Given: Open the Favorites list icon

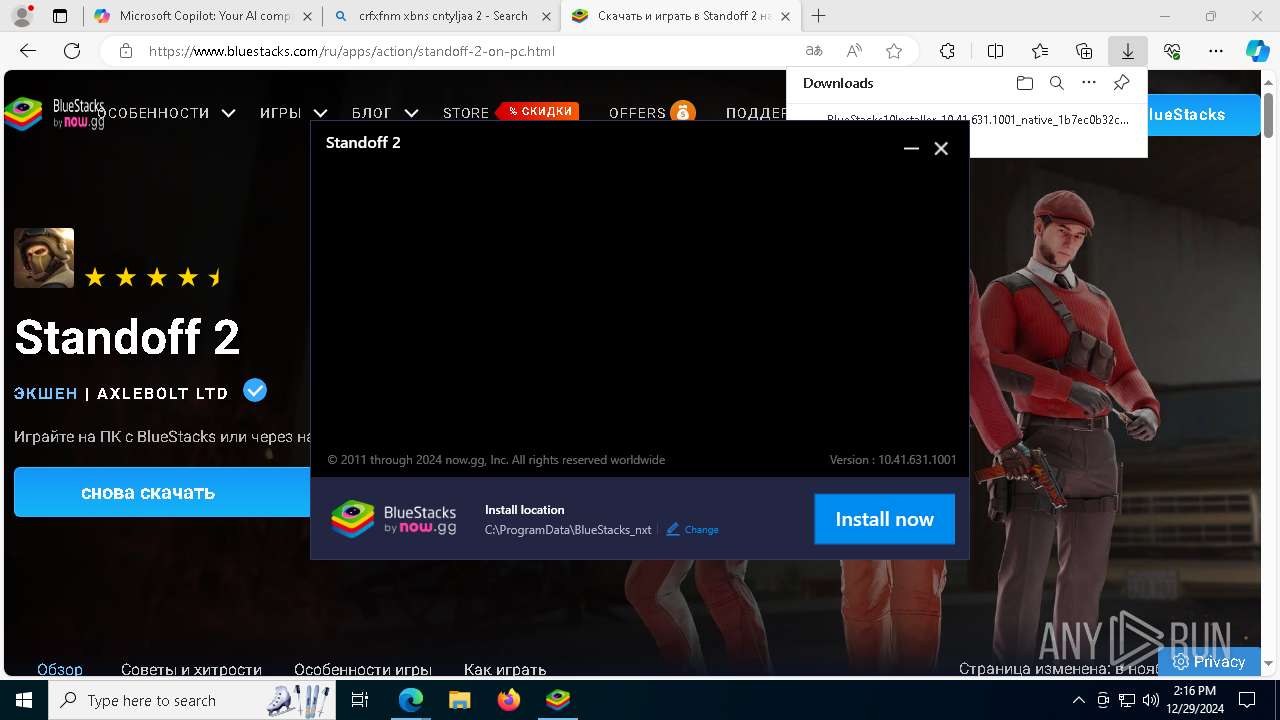Looking at the screenshot, I should (x=1040, y=51).
